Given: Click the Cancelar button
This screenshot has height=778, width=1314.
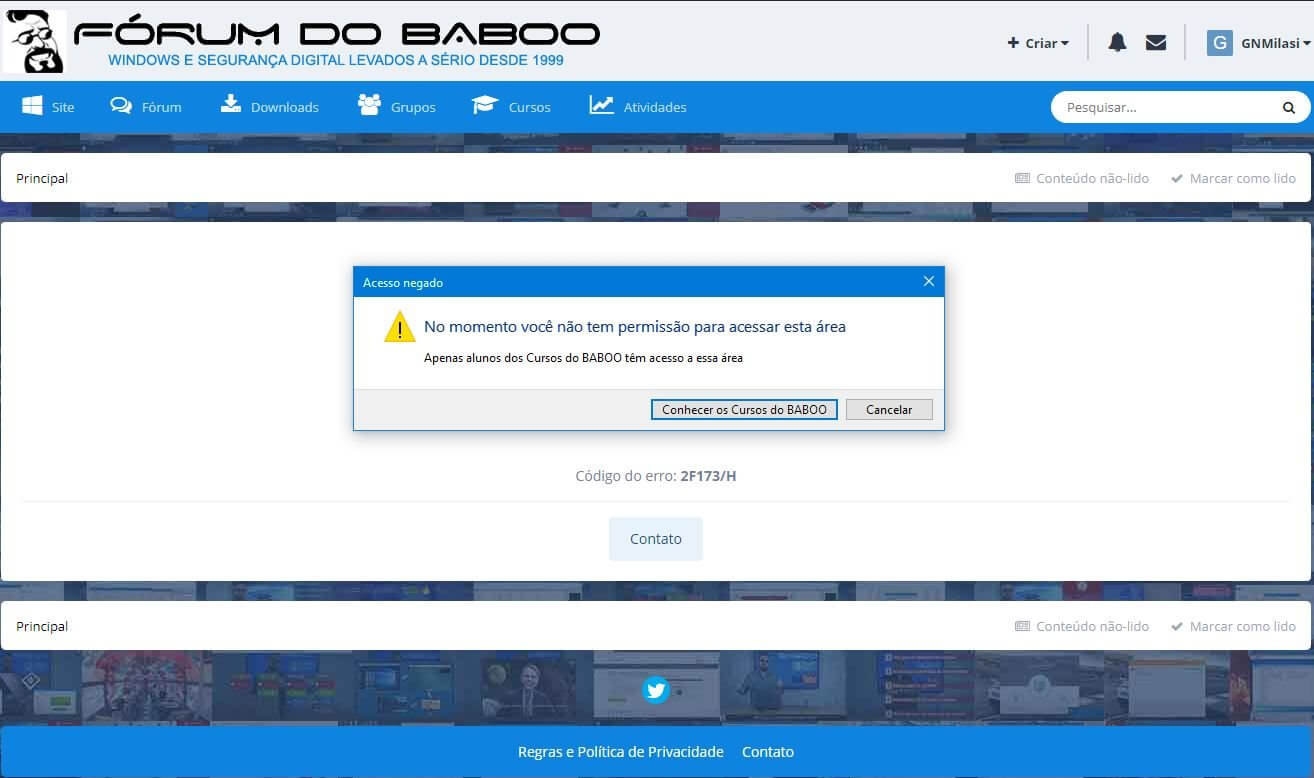Looking at the screenshot, I should point(889,409).
